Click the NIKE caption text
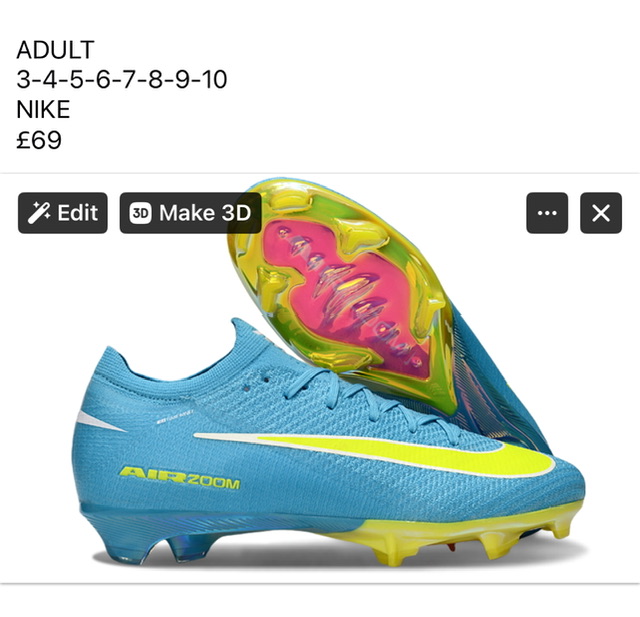640x617 pixels. coord(43,109)
